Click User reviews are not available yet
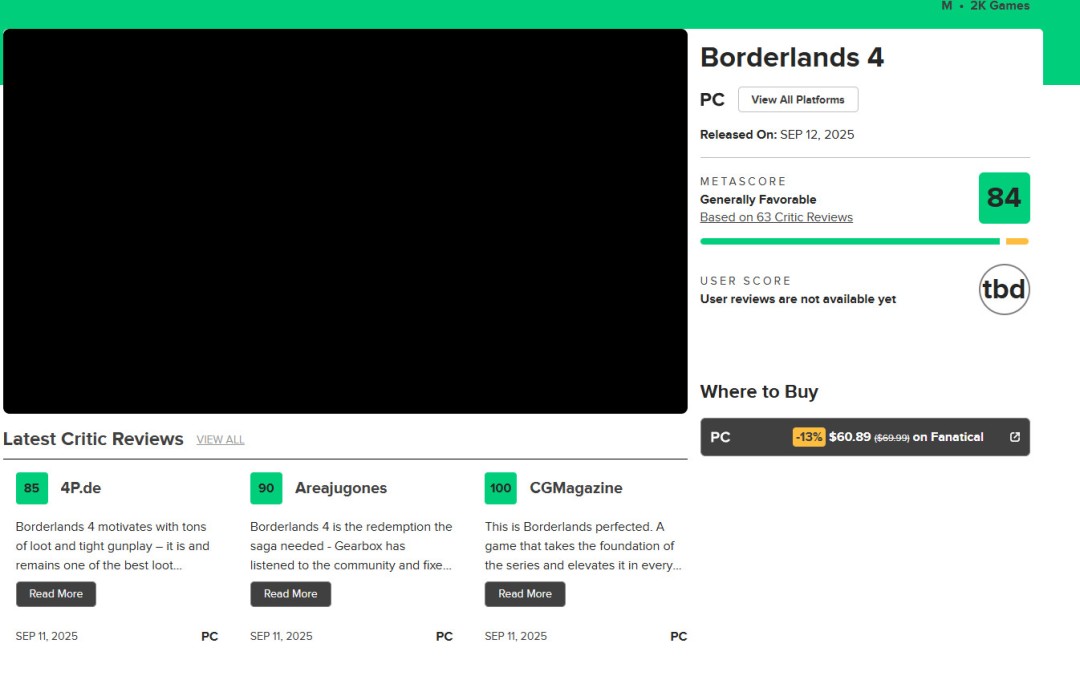 798,299
